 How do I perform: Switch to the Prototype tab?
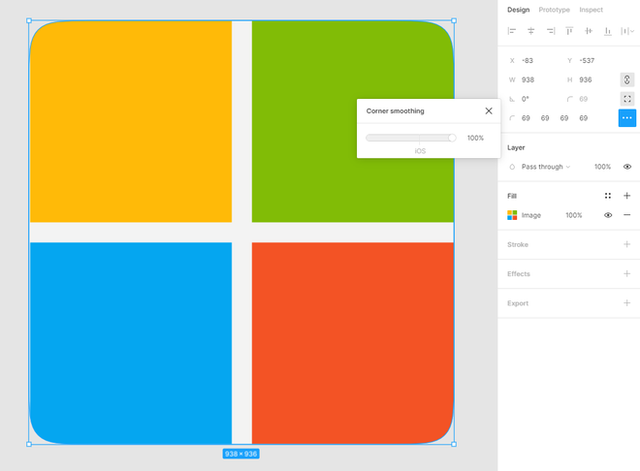click(x=554, y=10)
